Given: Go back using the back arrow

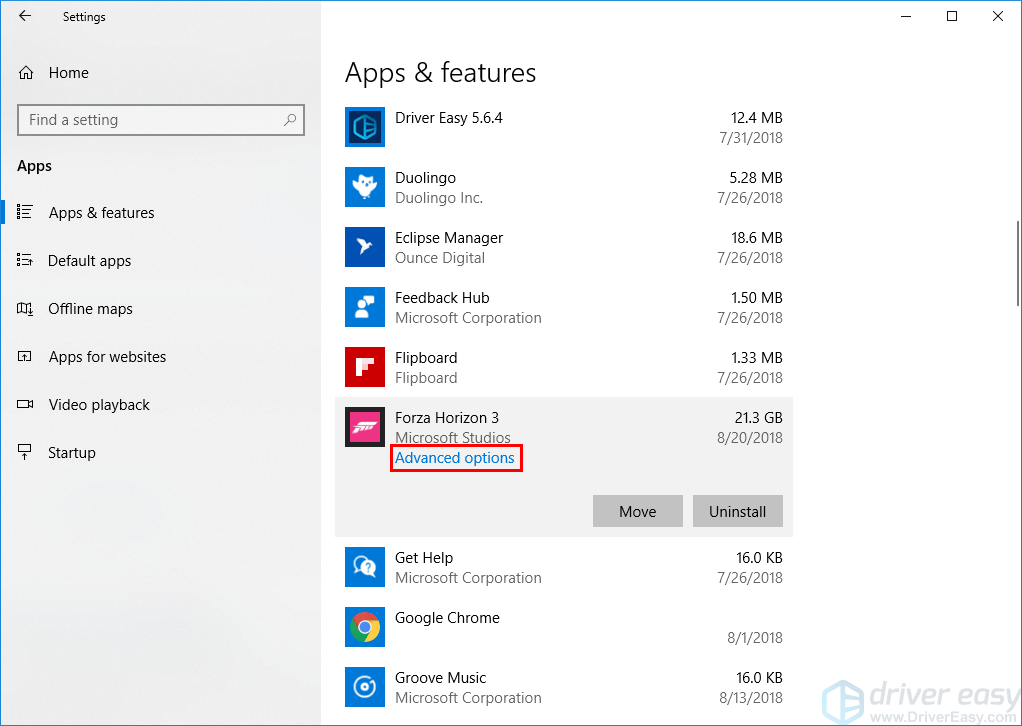Looking at the screenshot, I should point(25,16).
